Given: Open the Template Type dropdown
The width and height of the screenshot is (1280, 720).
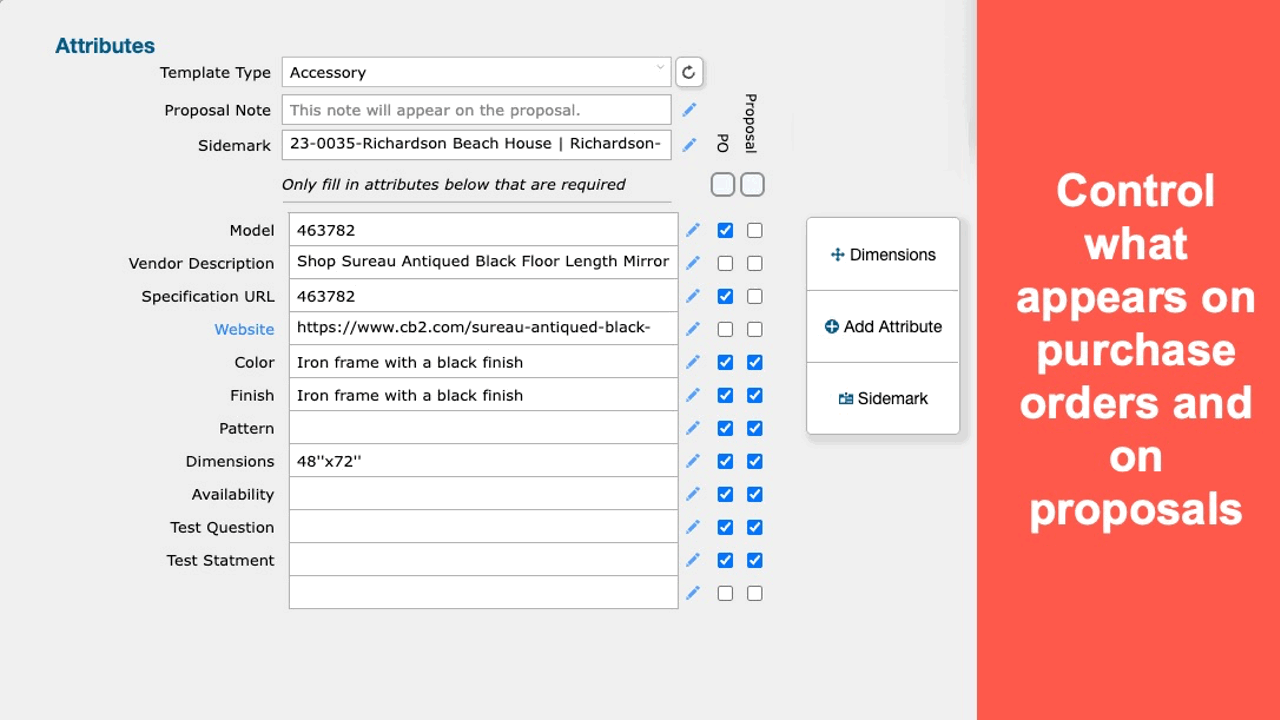Looking at the screenshot, I should pos(476,72).
